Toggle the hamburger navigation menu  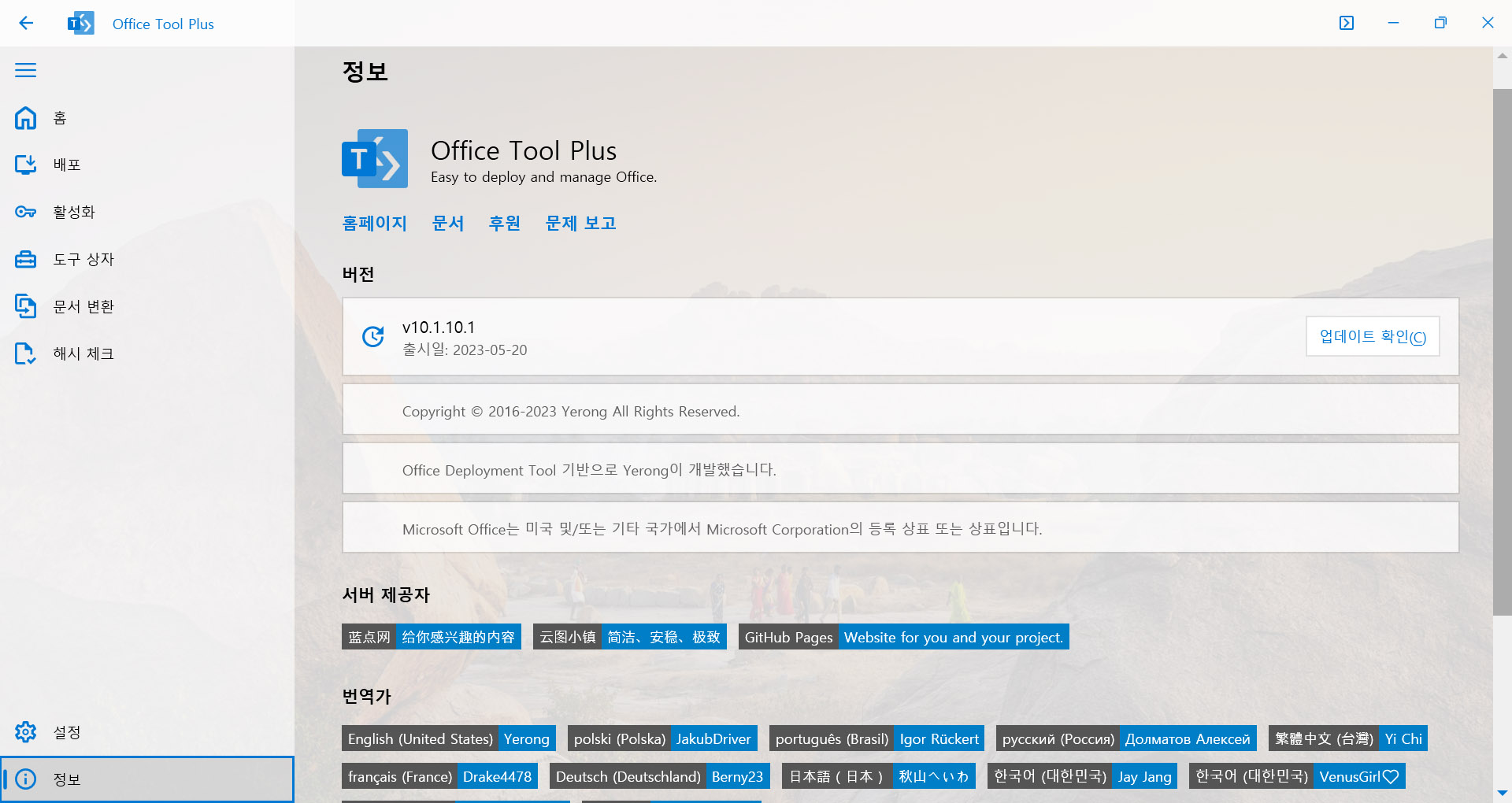(x=26, y=70)
